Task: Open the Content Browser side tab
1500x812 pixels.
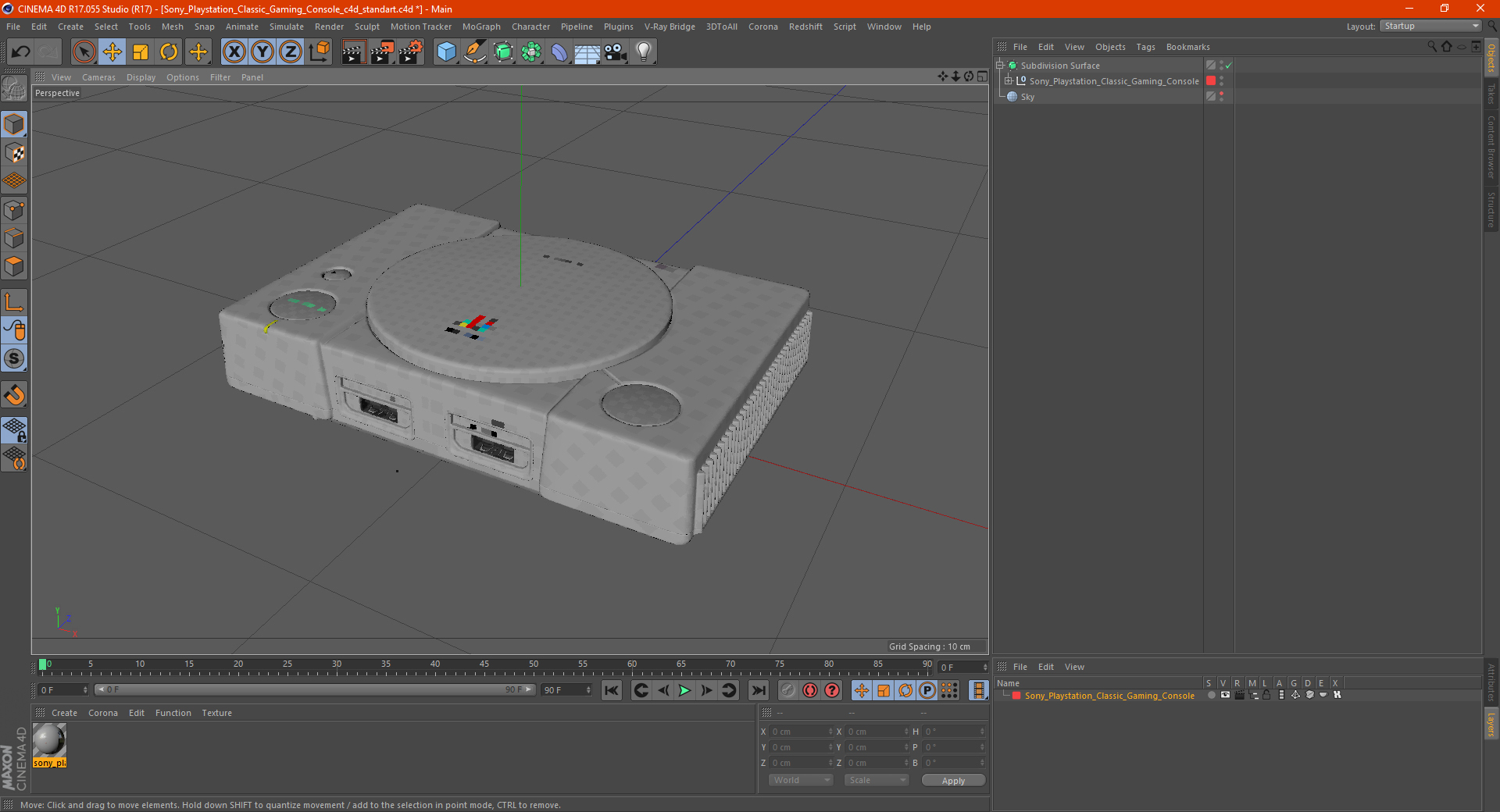Action: pyautogui.click(x=1491, y=147)
